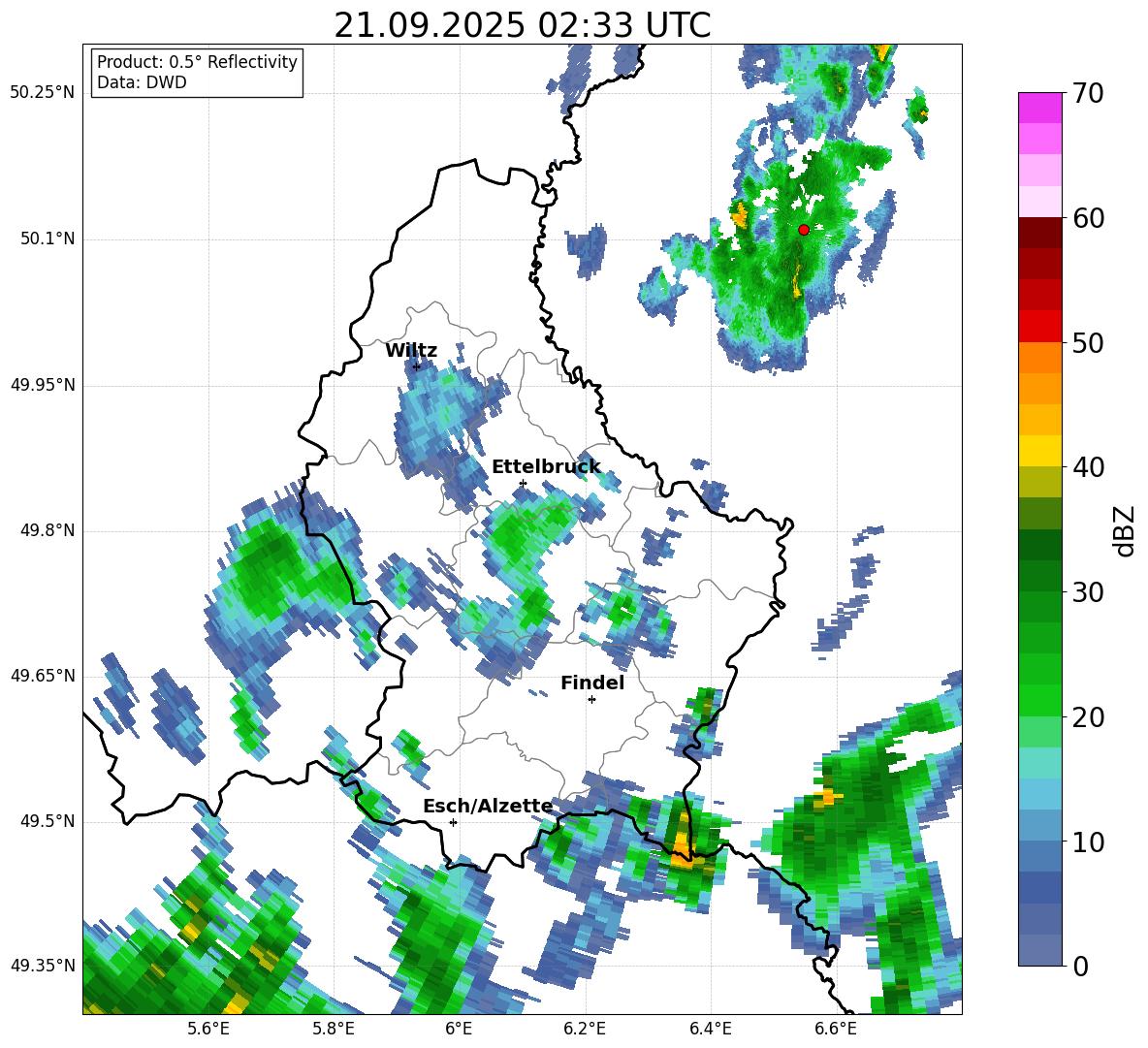Viewport: 1148px width, 1048px height.
Task: Click the 50.1°N latitude label
Action: point(48,239)
